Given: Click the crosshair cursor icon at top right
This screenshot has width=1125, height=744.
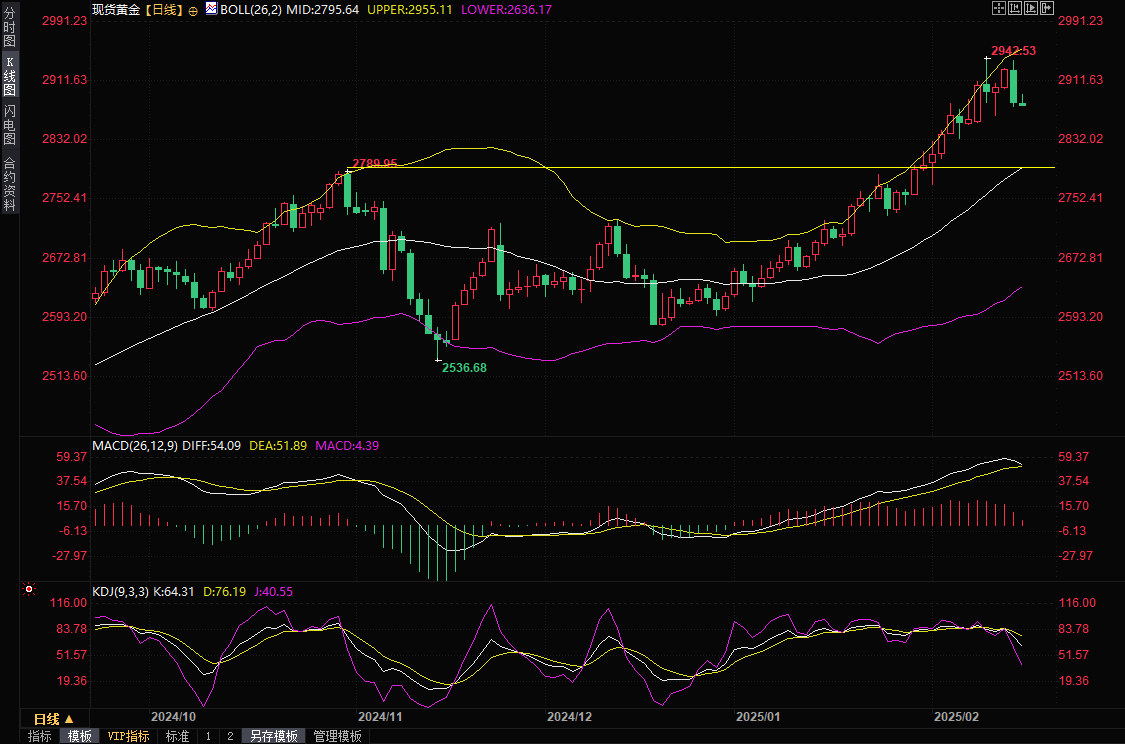Looking at the screenshot, I should (998, 8).
